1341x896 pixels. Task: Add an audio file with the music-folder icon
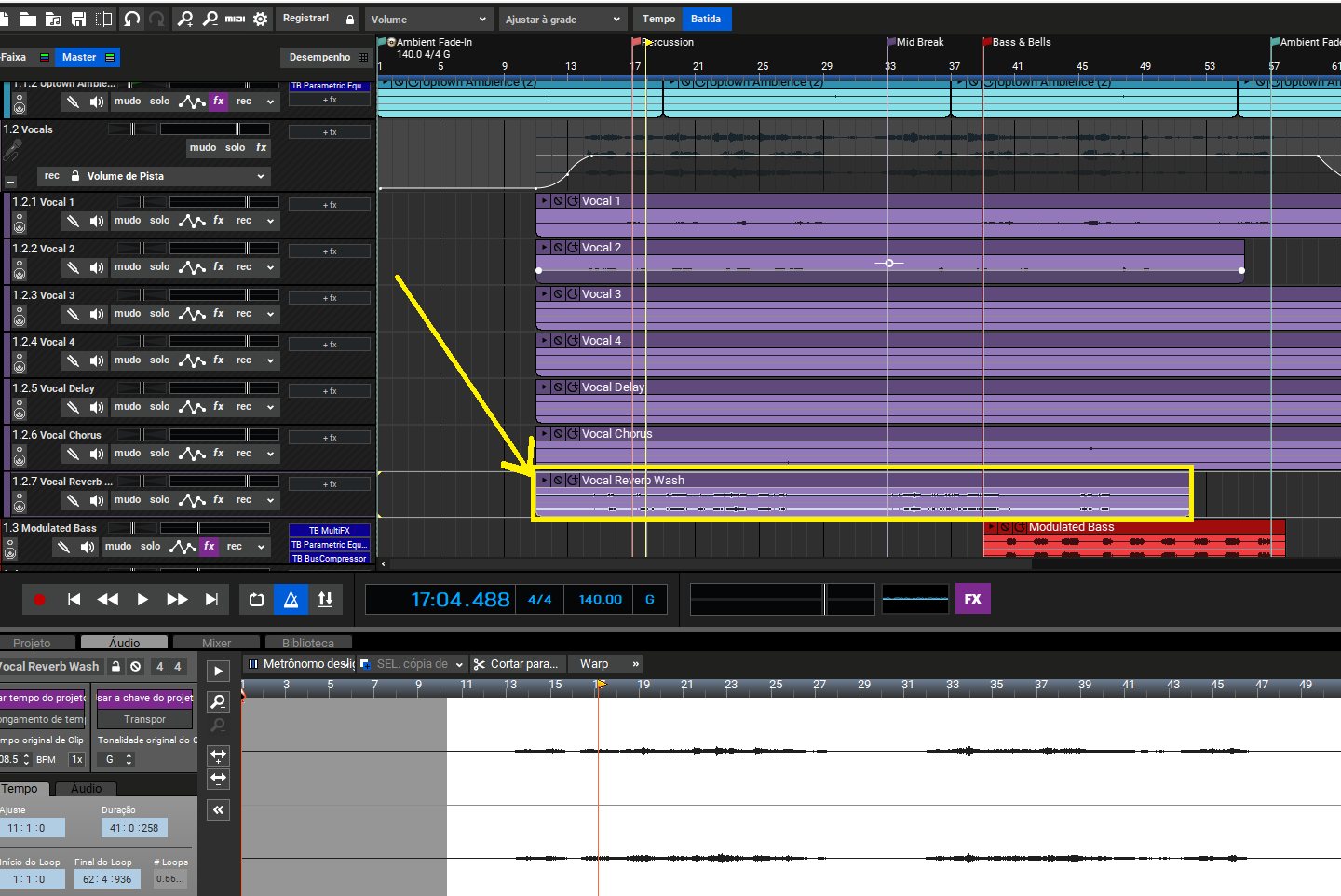(53, 19)
